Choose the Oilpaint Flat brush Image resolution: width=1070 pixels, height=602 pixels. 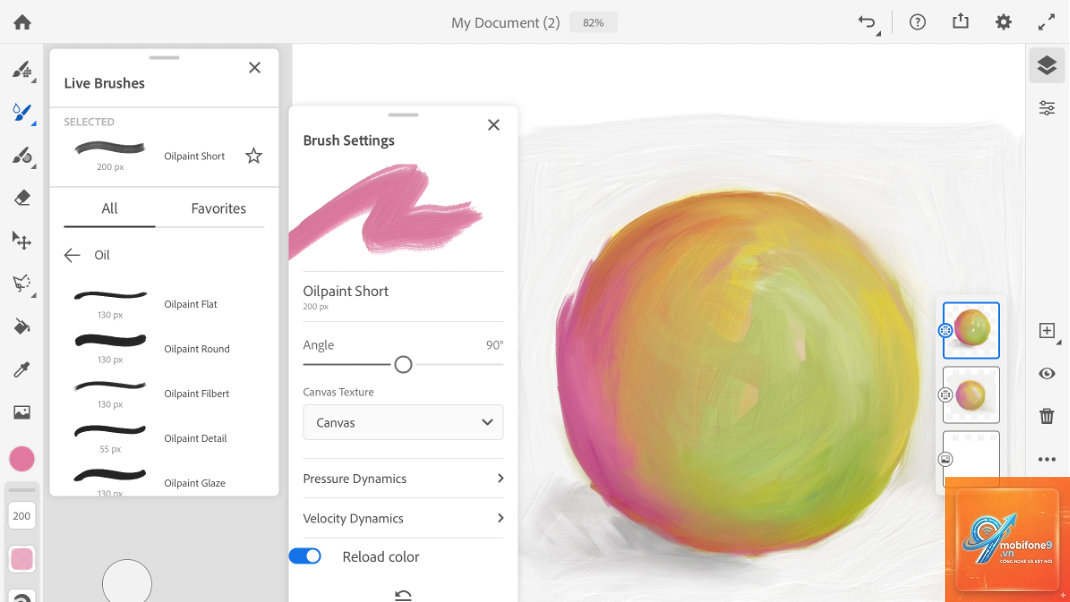164,304
